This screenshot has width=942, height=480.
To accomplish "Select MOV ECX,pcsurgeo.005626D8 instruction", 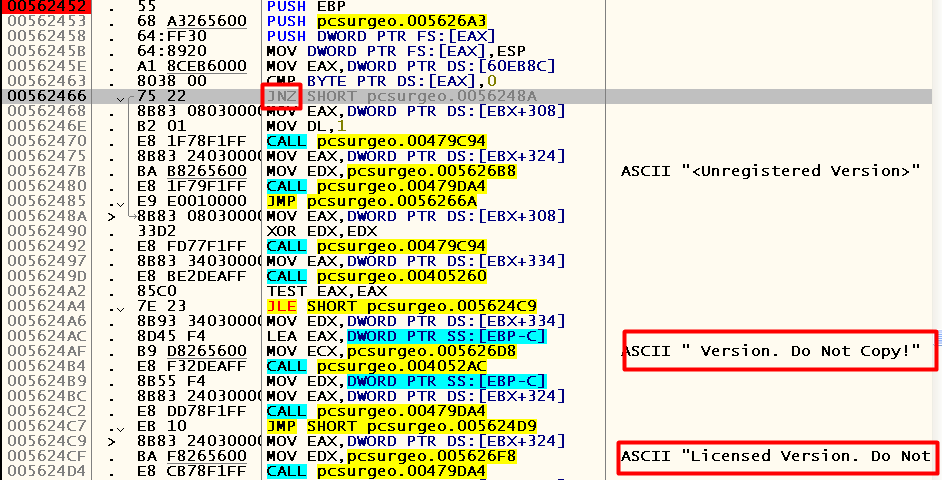I will 392,351.
